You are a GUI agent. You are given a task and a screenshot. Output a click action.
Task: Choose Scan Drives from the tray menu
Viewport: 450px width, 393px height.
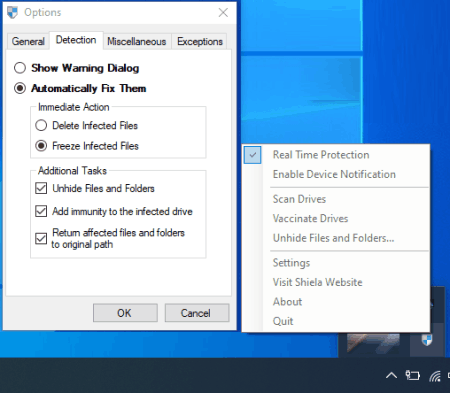336,199
